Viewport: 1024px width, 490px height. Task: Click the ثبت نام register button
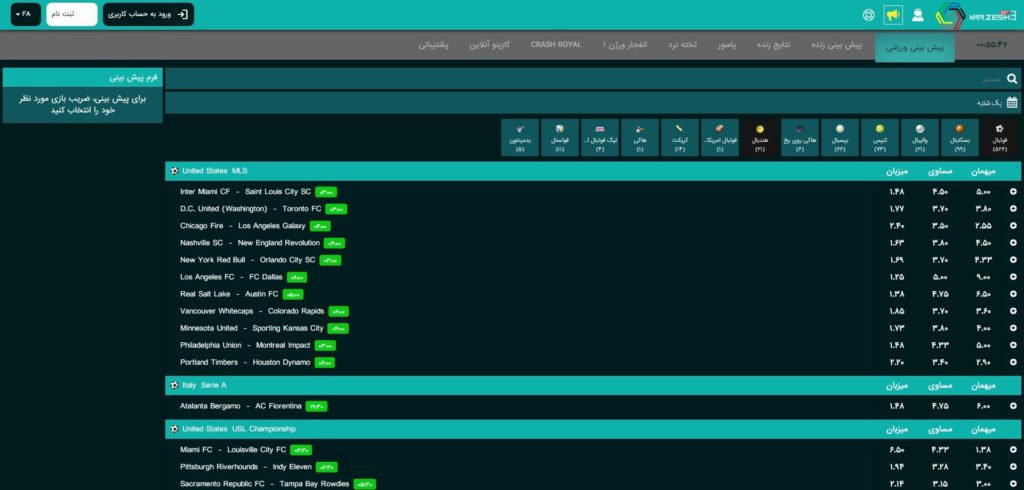pos(72,15)
